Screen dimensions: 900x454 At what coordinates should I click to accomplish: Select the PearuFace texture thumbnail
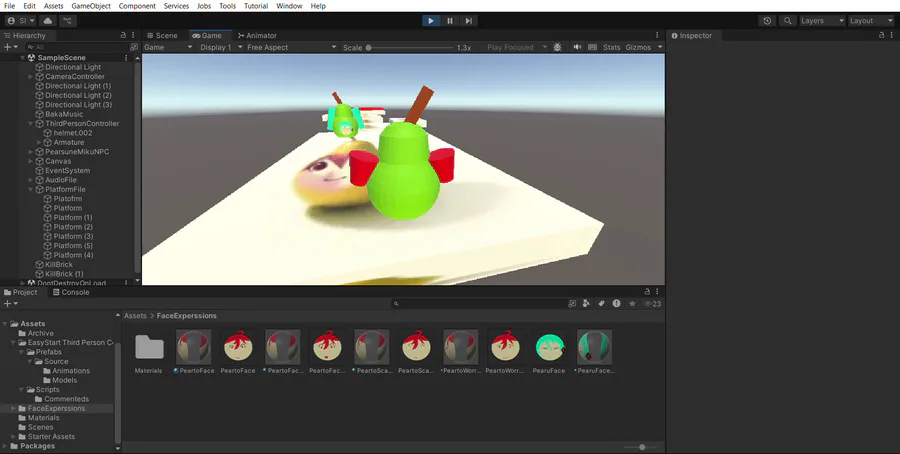point(549,347)
